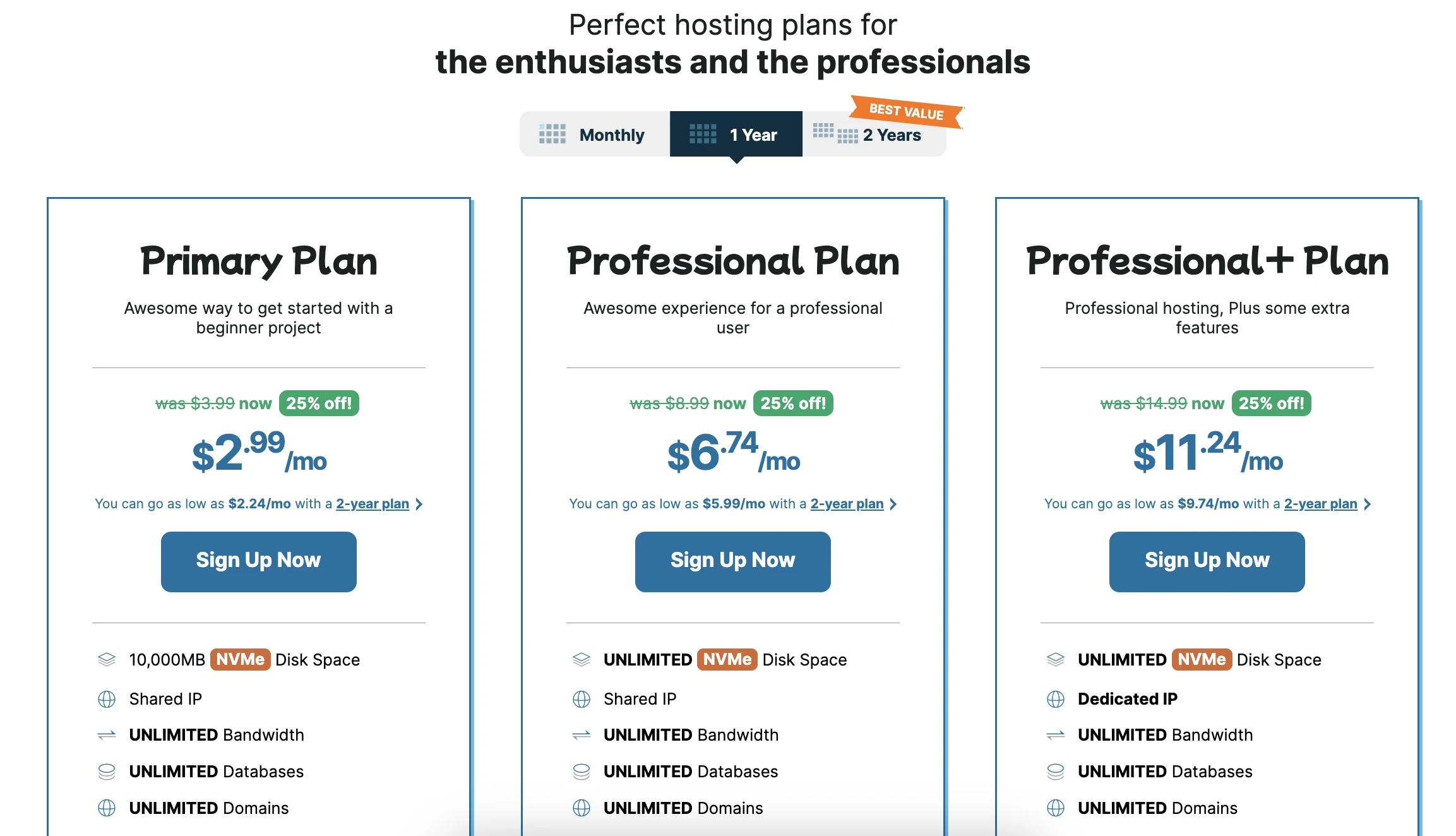Sign up for the Professional+ Plan
This screenshot has height=836, width=1456.
[1207, 561]
